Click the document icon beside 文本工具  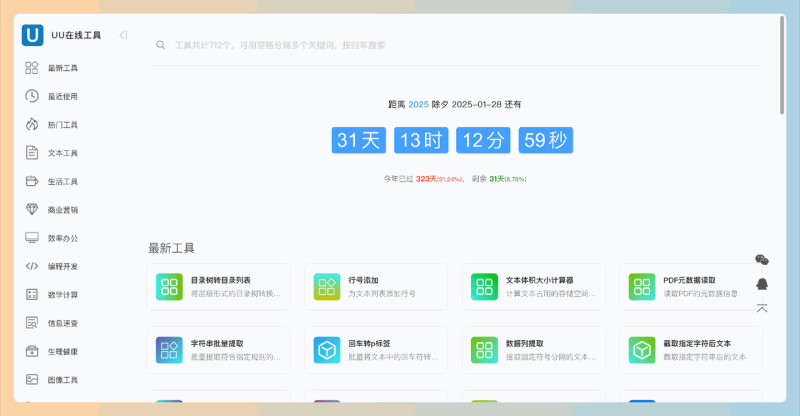[x=32, y=153]
